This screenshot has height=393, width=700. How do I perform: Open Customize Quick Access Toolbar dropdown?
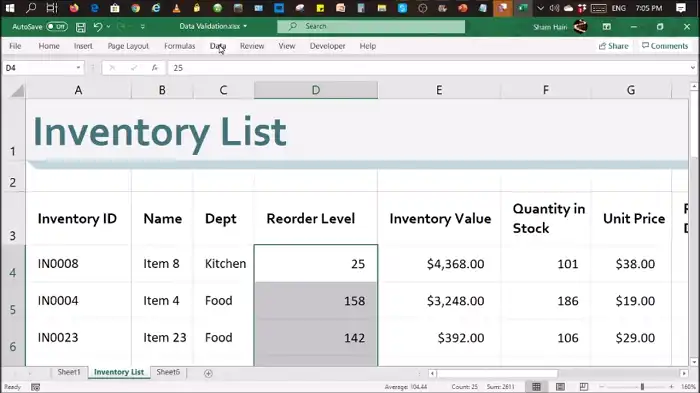click(142, 27)
